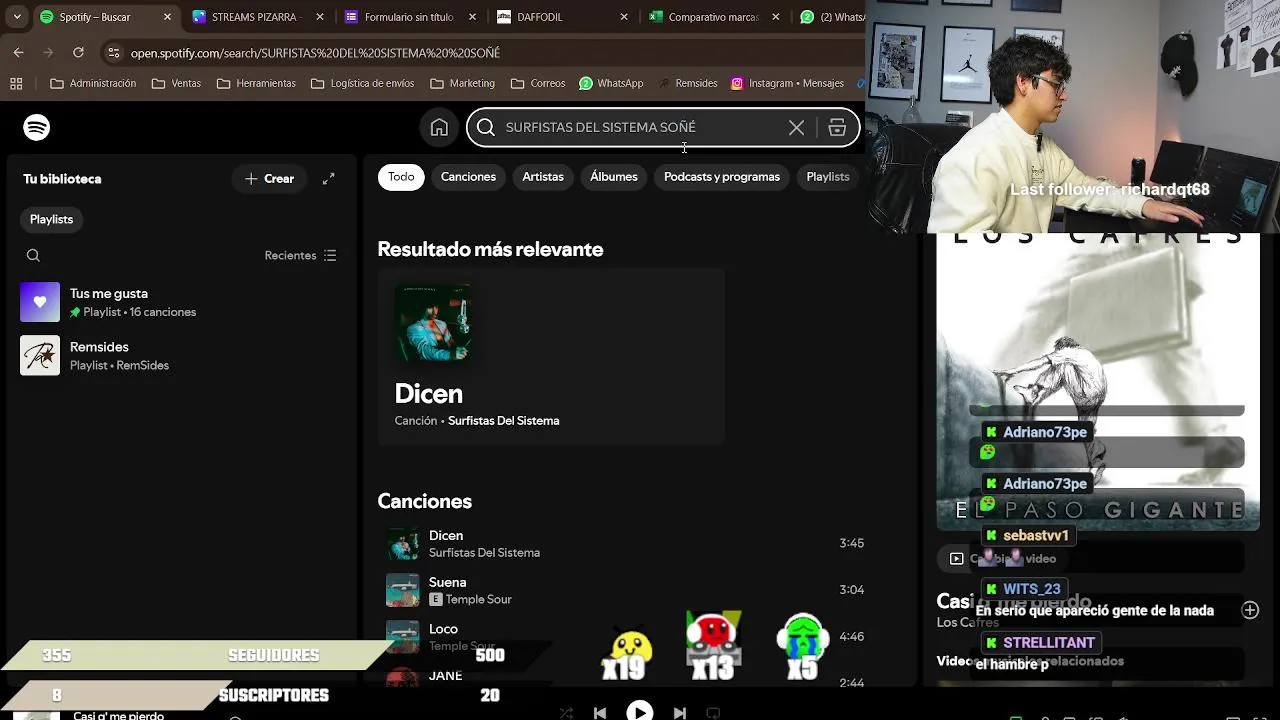Viewport: 1280px width, 720px height.
Task: Click the Crear button
Action: point(269,179)
